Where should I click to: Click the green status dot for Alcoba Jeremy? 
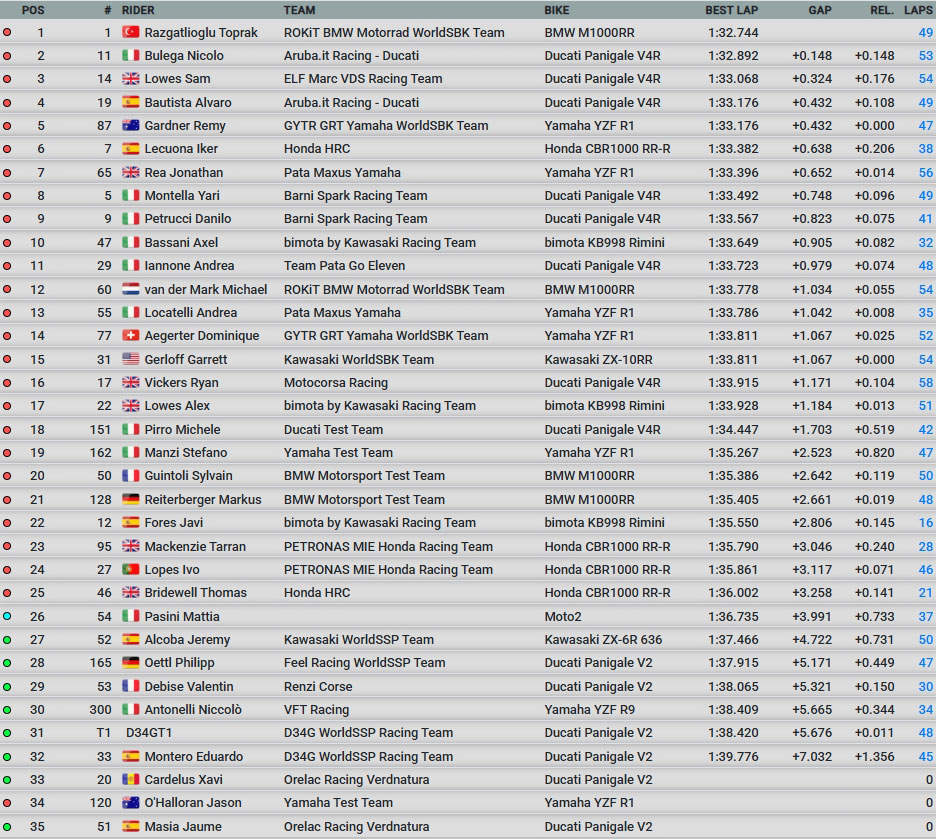(8, 640)
